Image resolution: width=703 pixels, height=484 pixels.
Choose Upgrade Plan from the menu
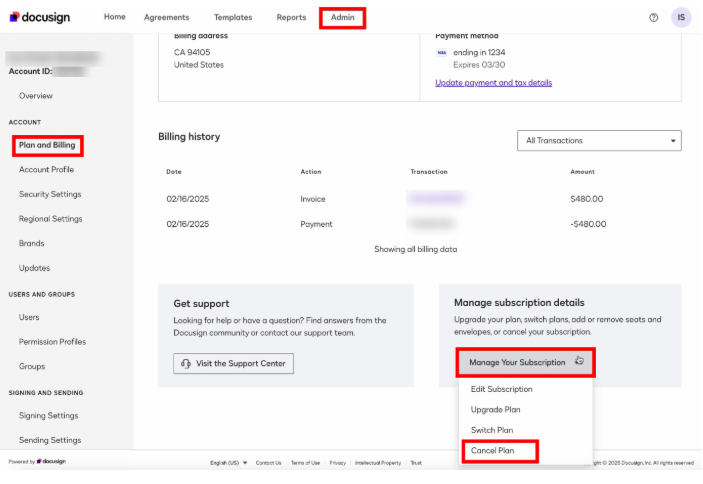tap(495, 410)
